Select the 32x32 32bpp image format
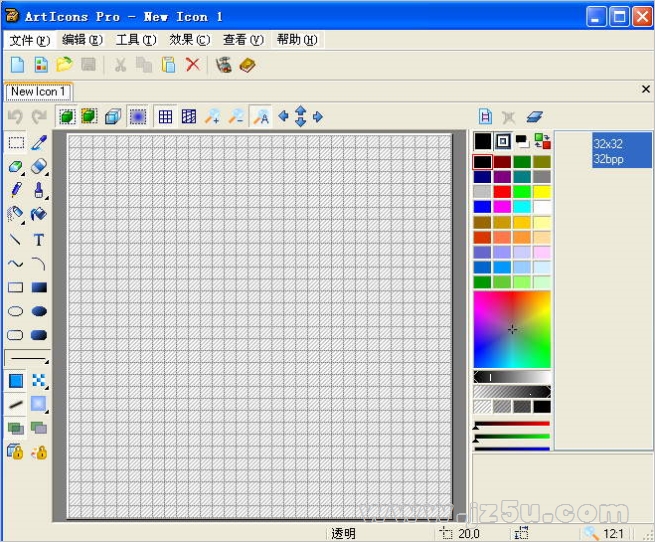 click(x=622, y=150)
